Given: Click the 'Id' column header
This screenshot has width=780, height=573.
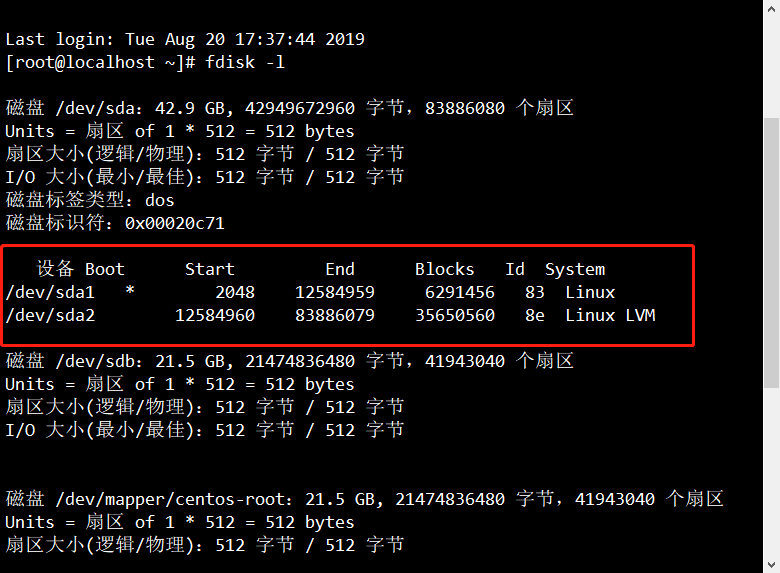Looking at the screenshot, I should [515, 269].
